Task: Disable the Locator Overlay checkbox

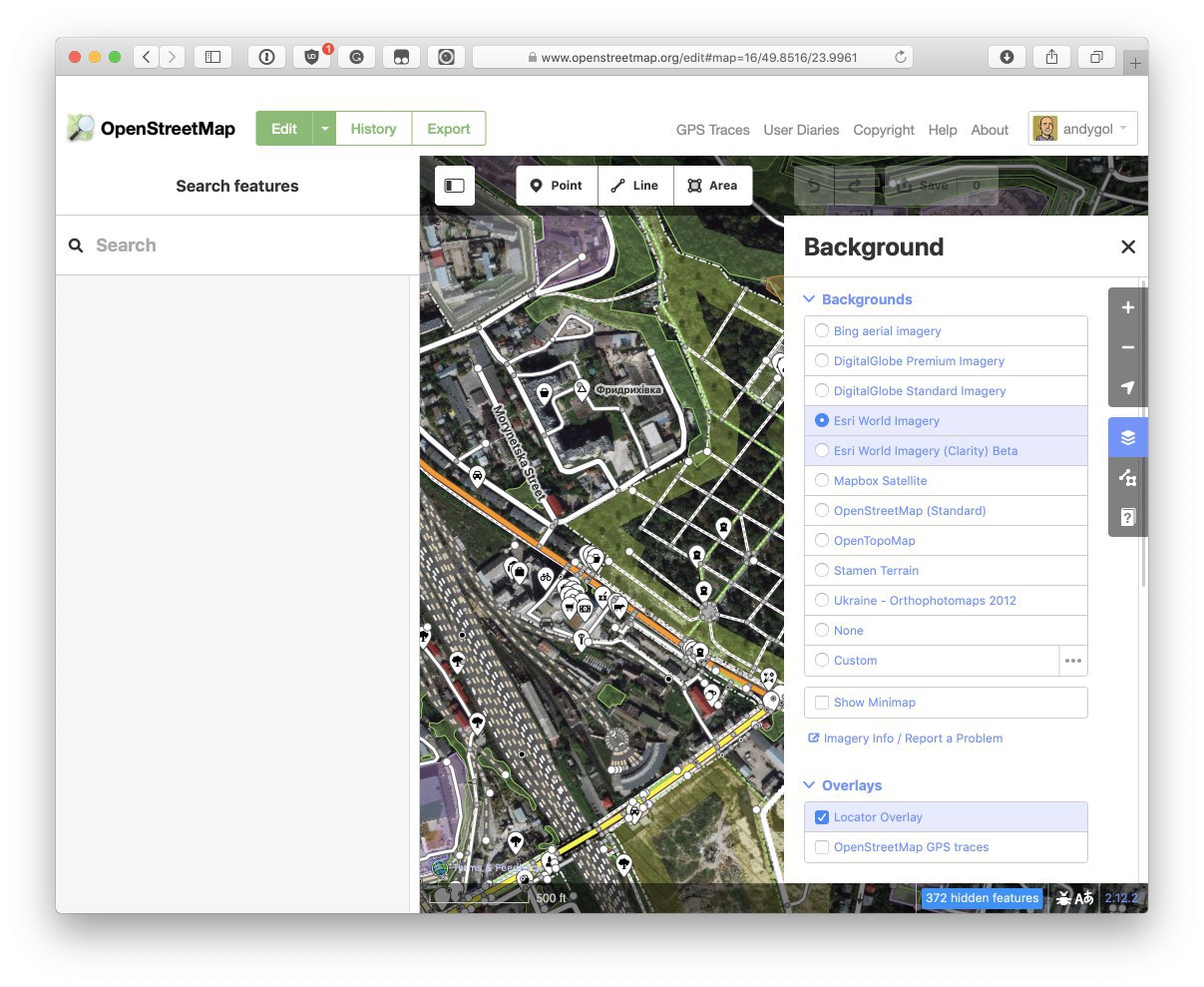Action: coord(822,817)
